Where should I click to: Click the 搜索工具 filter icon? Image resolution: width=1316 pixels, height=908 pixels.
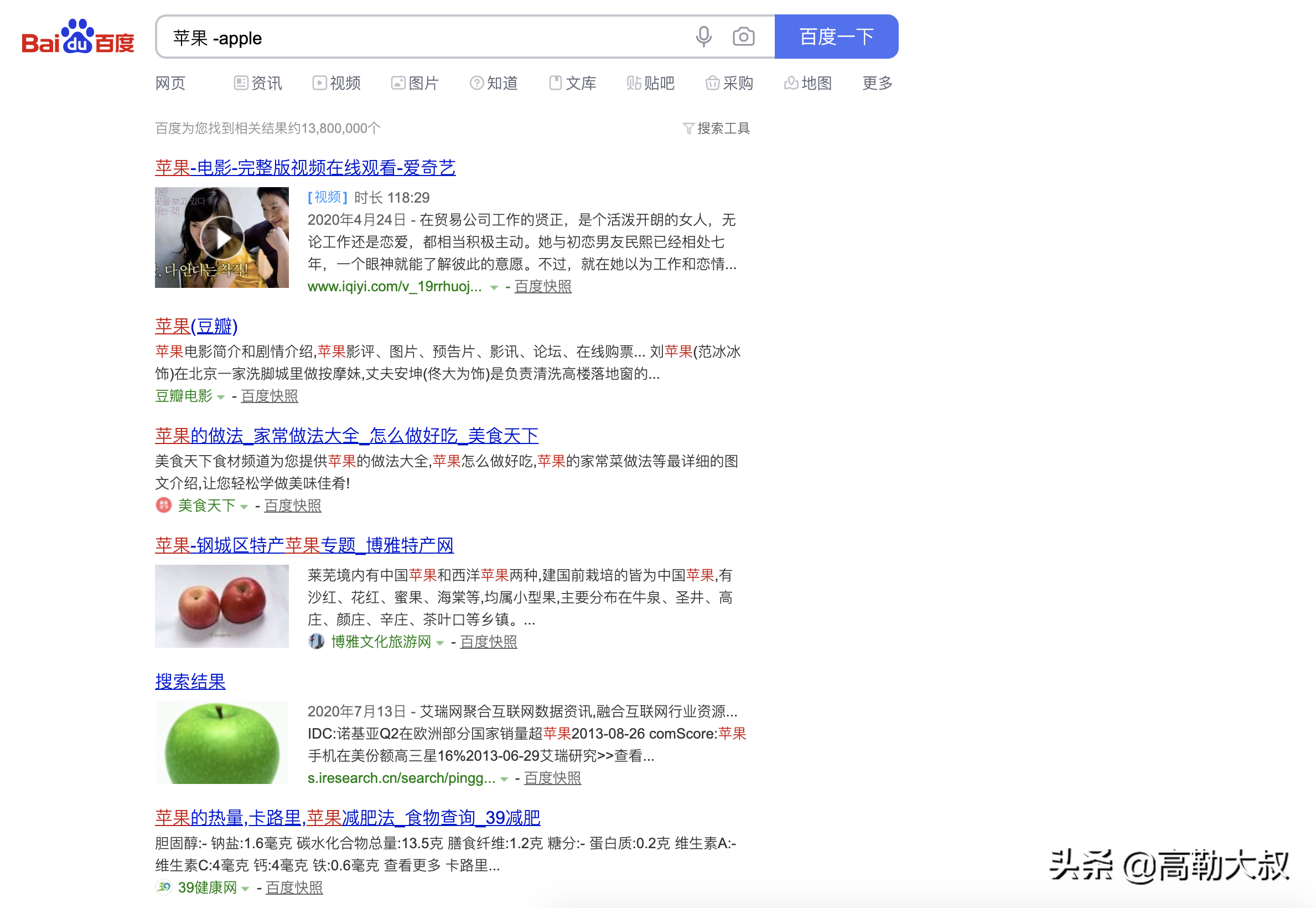tap(688, 128)
